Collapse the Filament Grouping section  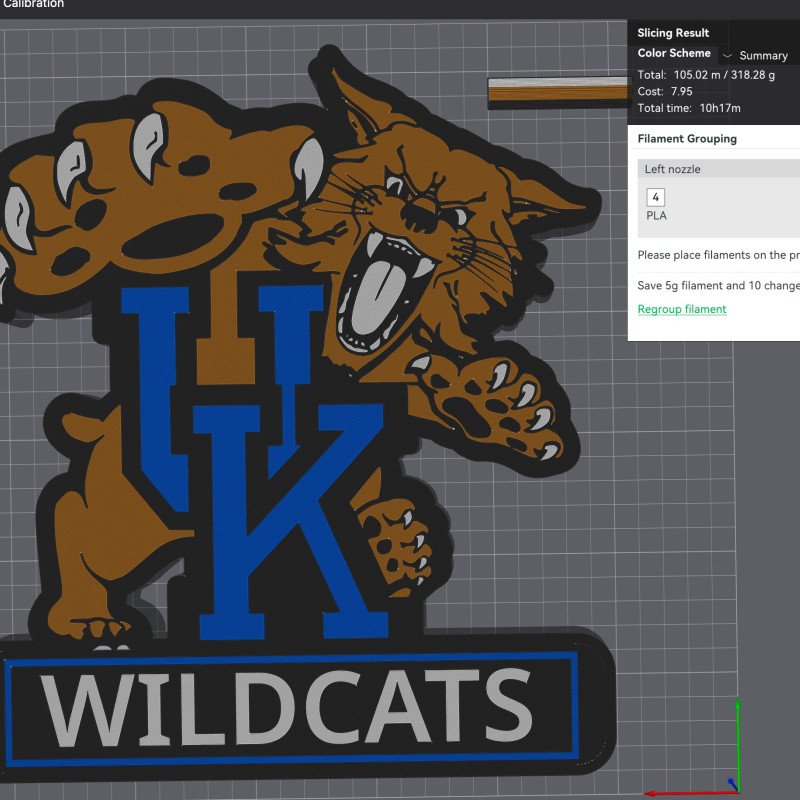[x=689, y=137]
